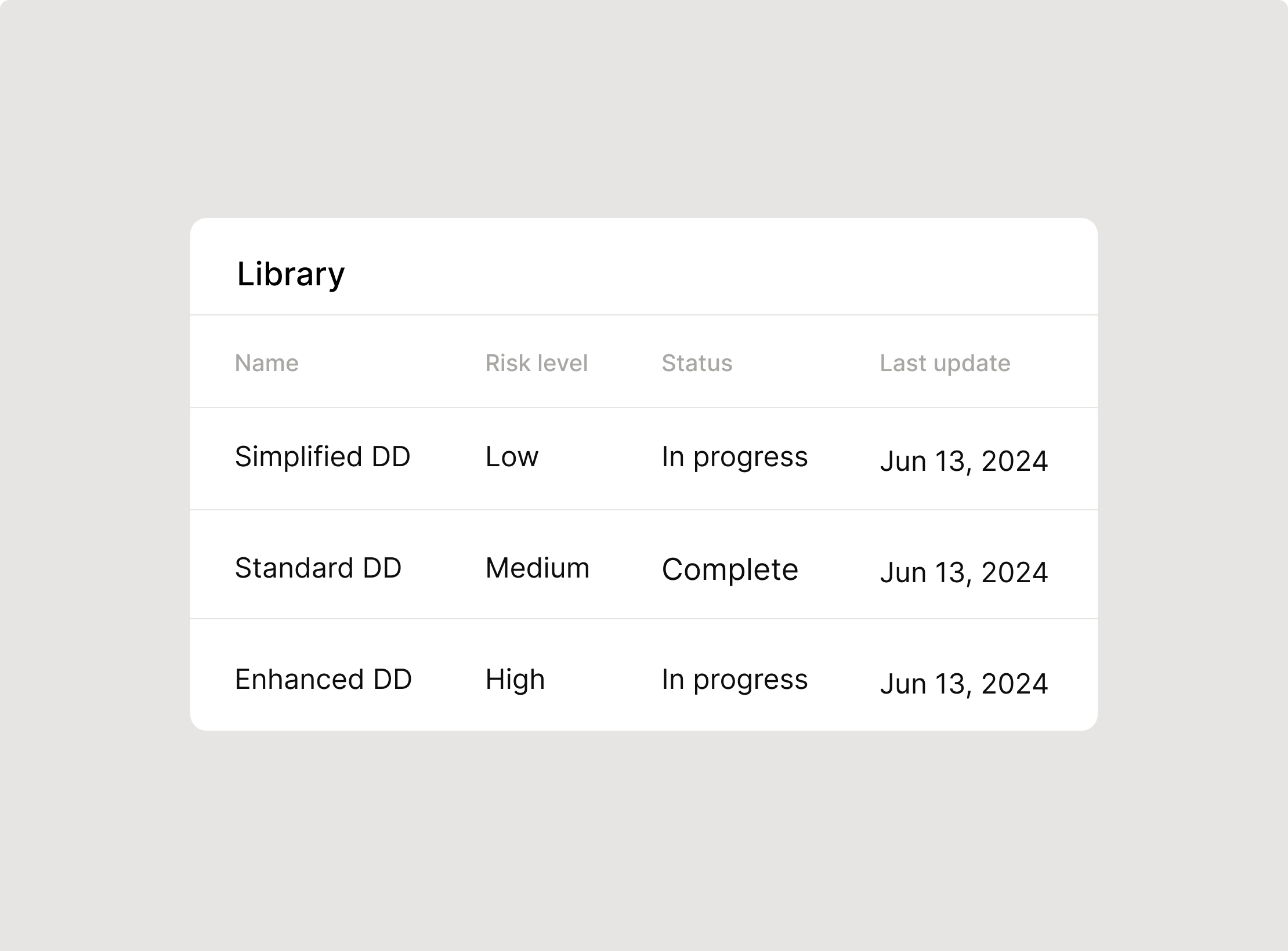This screenshot has height=951, width=1288.
Task: Click the Complete status of Standard DD
Action: pyautogui.click(x=730, y=569)
